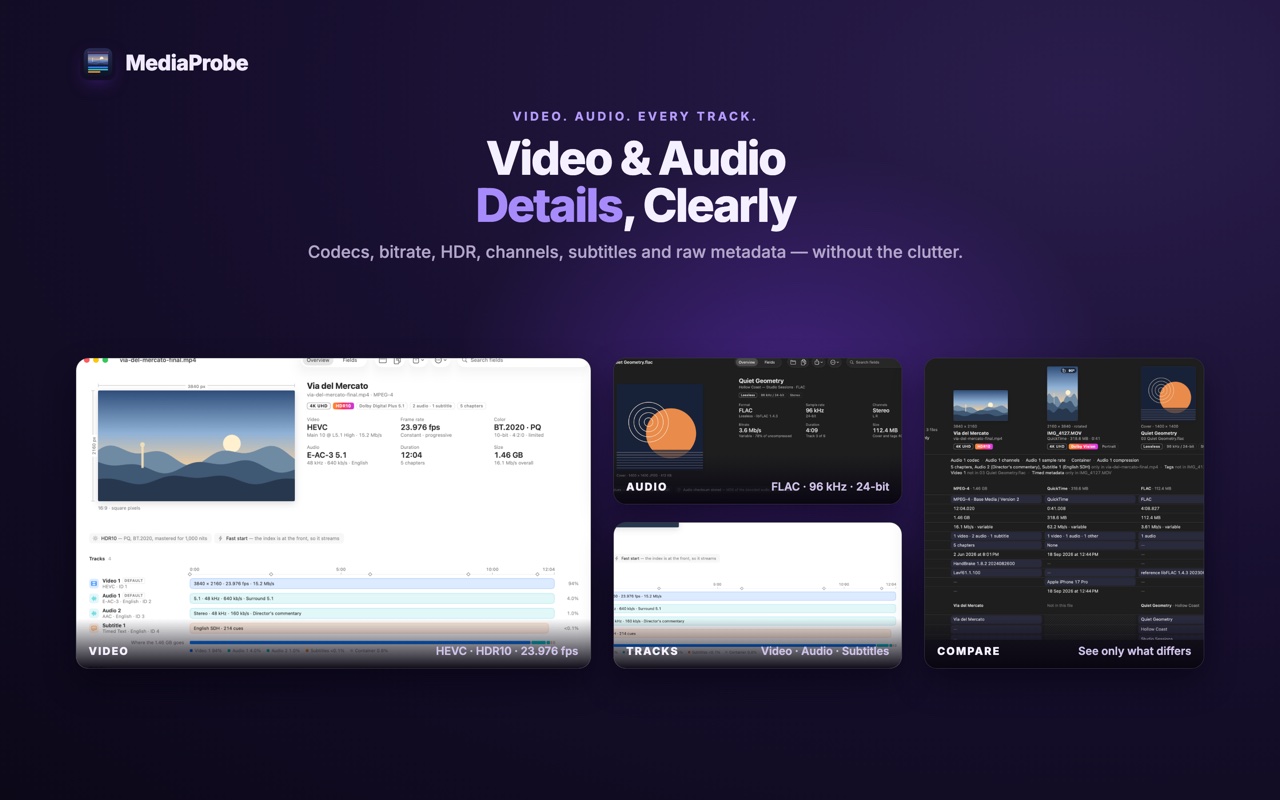The width and height of the screenshot is (1280, 800).
Task: Select the 'Surround 5.1' bar in the Tracks window
Action: [x=754, y=608]
